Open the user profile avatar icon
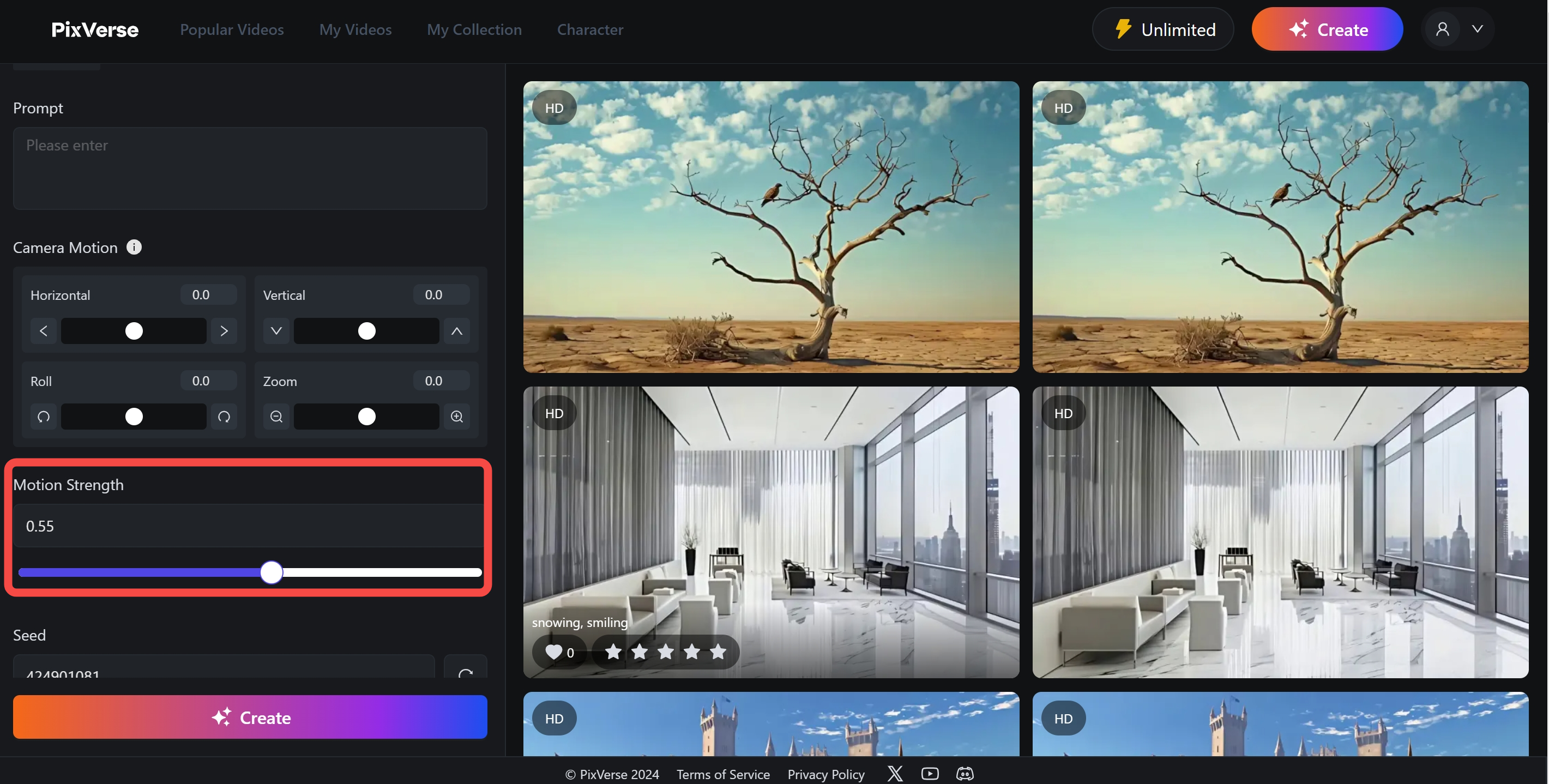Screen dimensions: 1549x784 pyautogui.click(x=1442, y=29)
